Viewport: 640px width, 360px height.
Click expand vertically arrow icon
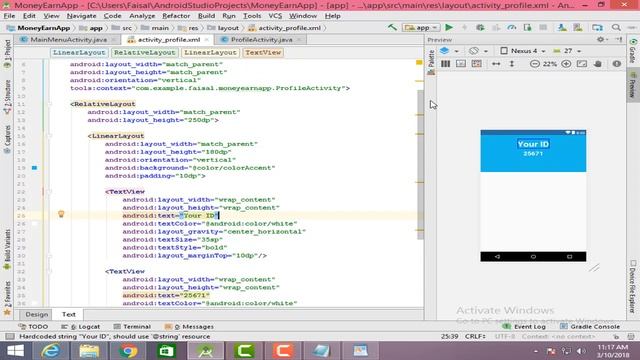tap(512, 64)
